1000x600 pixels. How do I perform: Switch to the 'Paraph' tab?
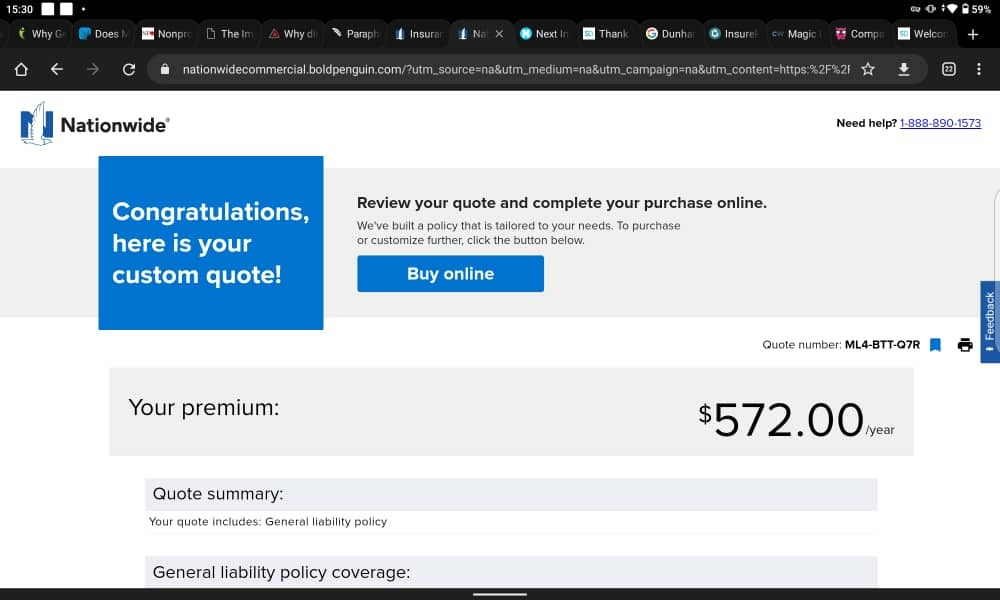coord(355,34)
